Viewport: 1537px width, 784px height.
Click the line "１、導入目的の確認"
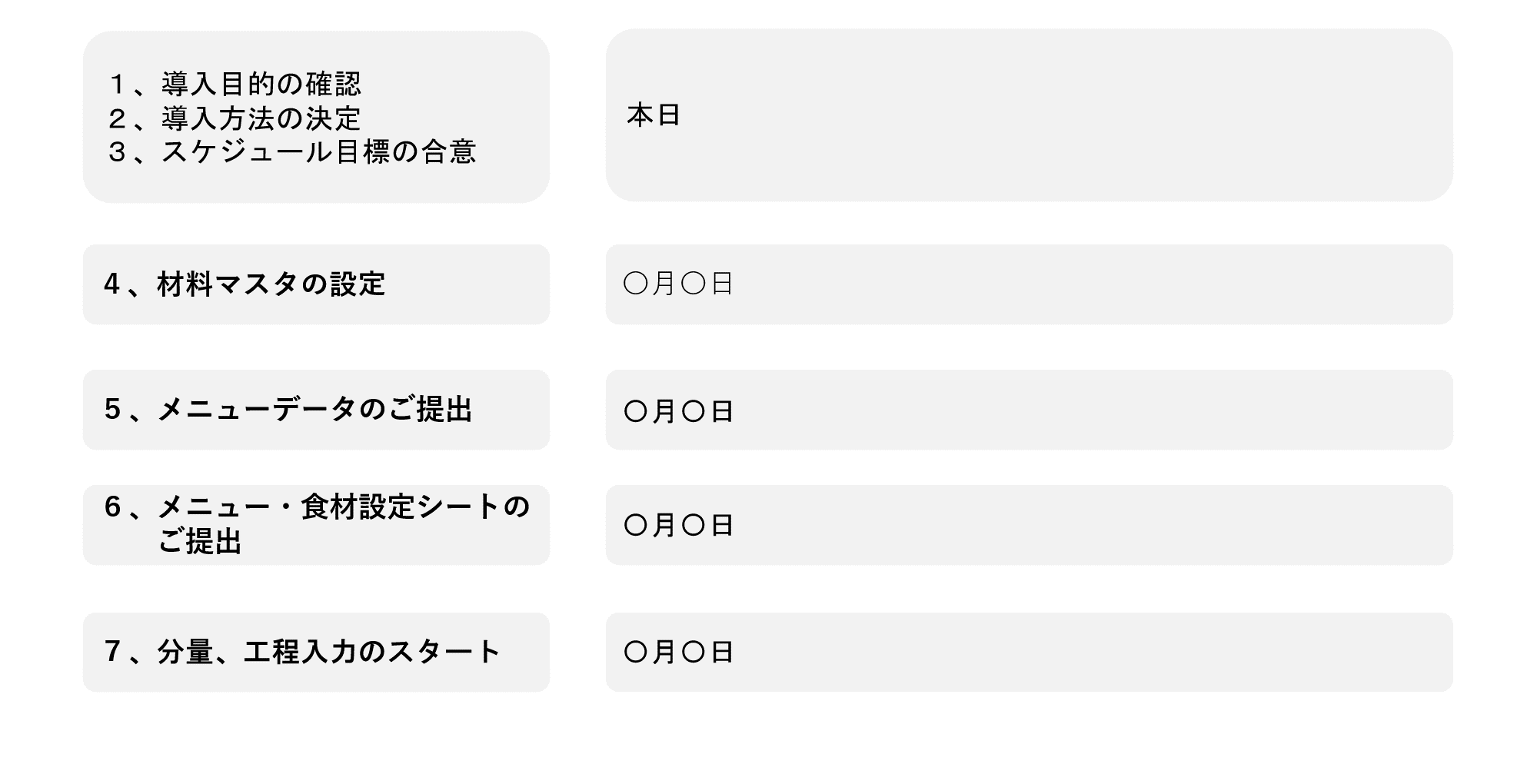(x=234, y=83)
